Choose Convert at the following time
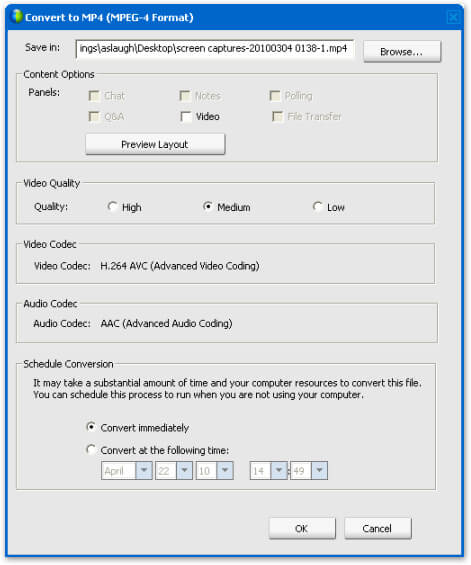 91,450
